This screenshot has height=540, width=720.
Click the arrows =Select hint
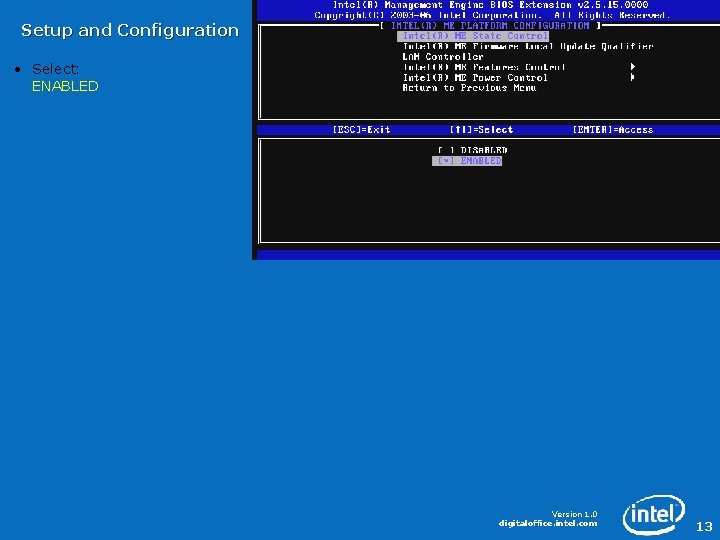coord(481,130)
